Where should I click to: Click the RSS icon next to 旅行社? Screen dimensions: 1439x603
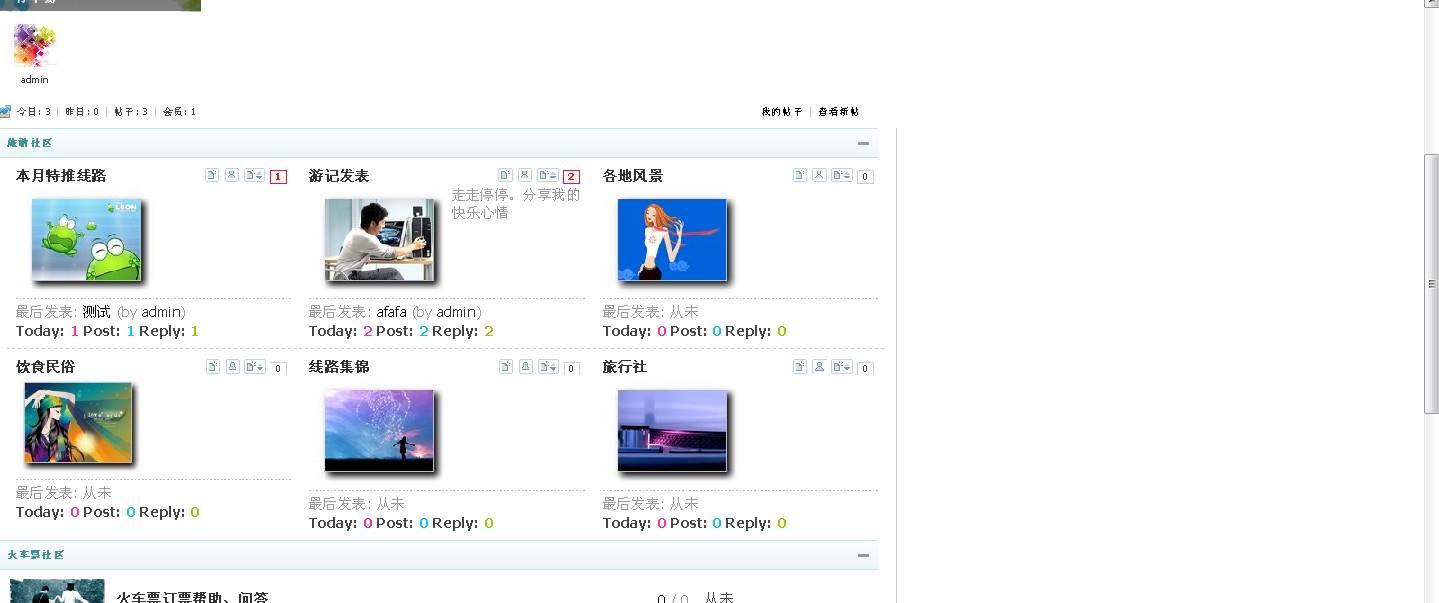[x=819, y=367]
